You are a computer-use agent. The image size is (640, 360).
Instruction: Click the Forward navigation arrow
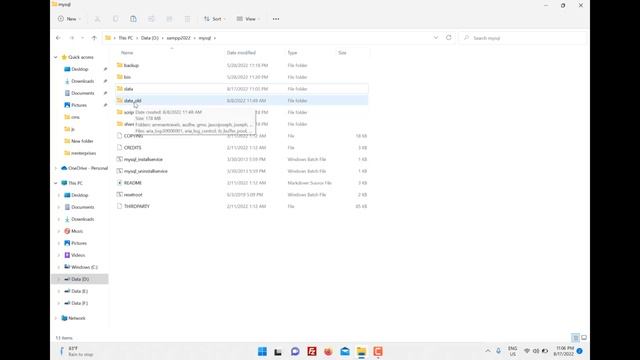point(71,38)
